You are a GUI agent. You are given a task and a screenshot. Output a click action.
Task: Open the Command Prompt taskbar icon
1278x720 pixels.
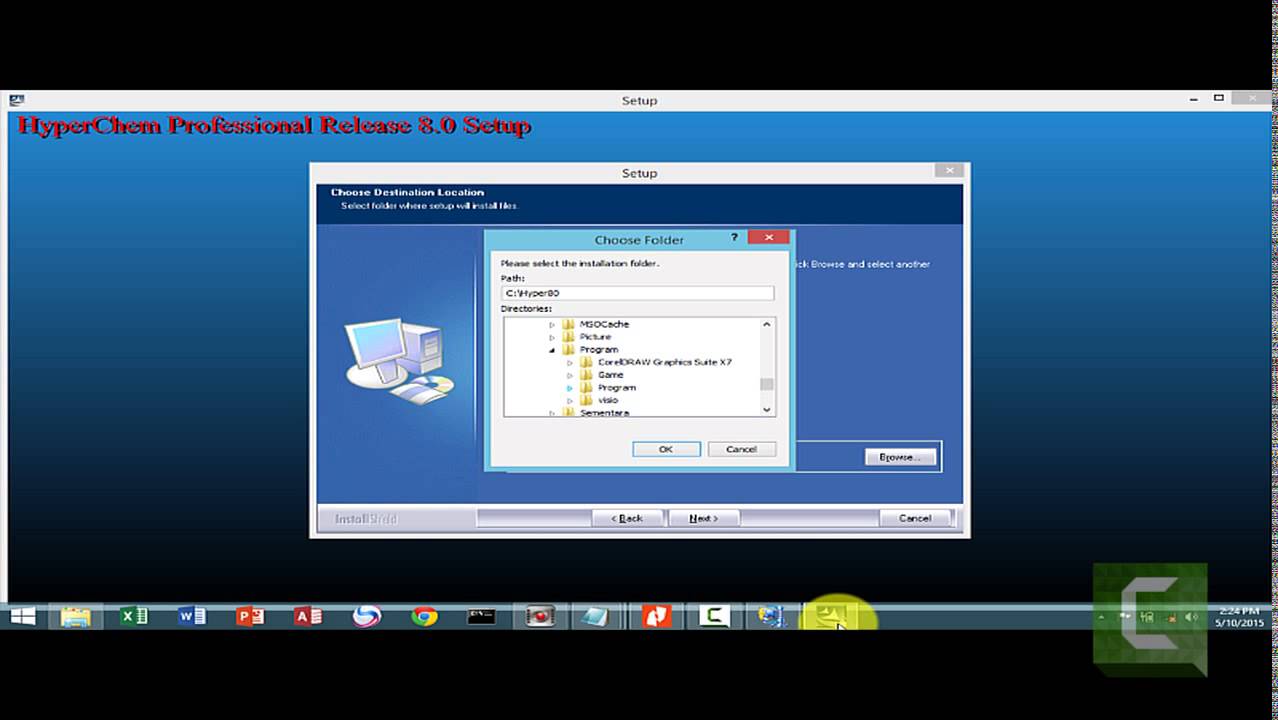pyautogui.click(x=481, y=616)
